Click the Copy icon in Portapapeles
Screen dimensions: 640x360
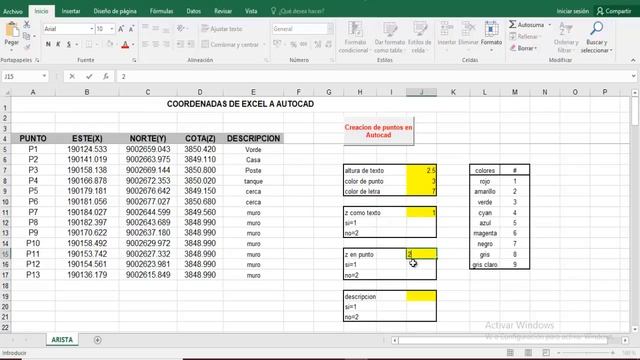[27, 36]
